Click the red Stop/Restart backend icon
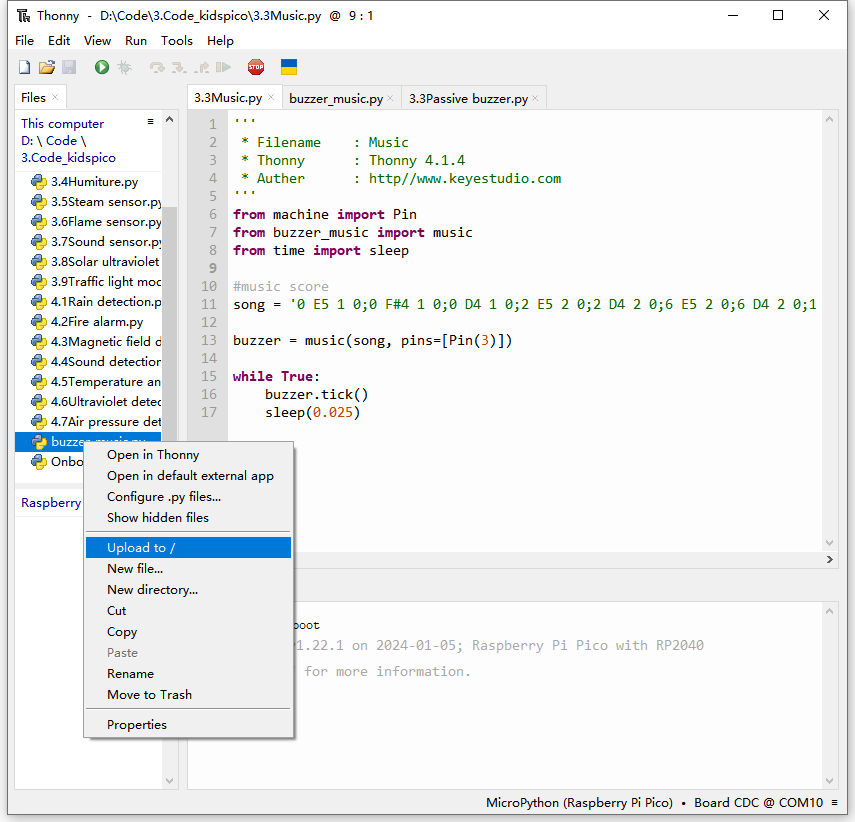The width and height of the screenshot is (855, 822). [x=256, y=67]
